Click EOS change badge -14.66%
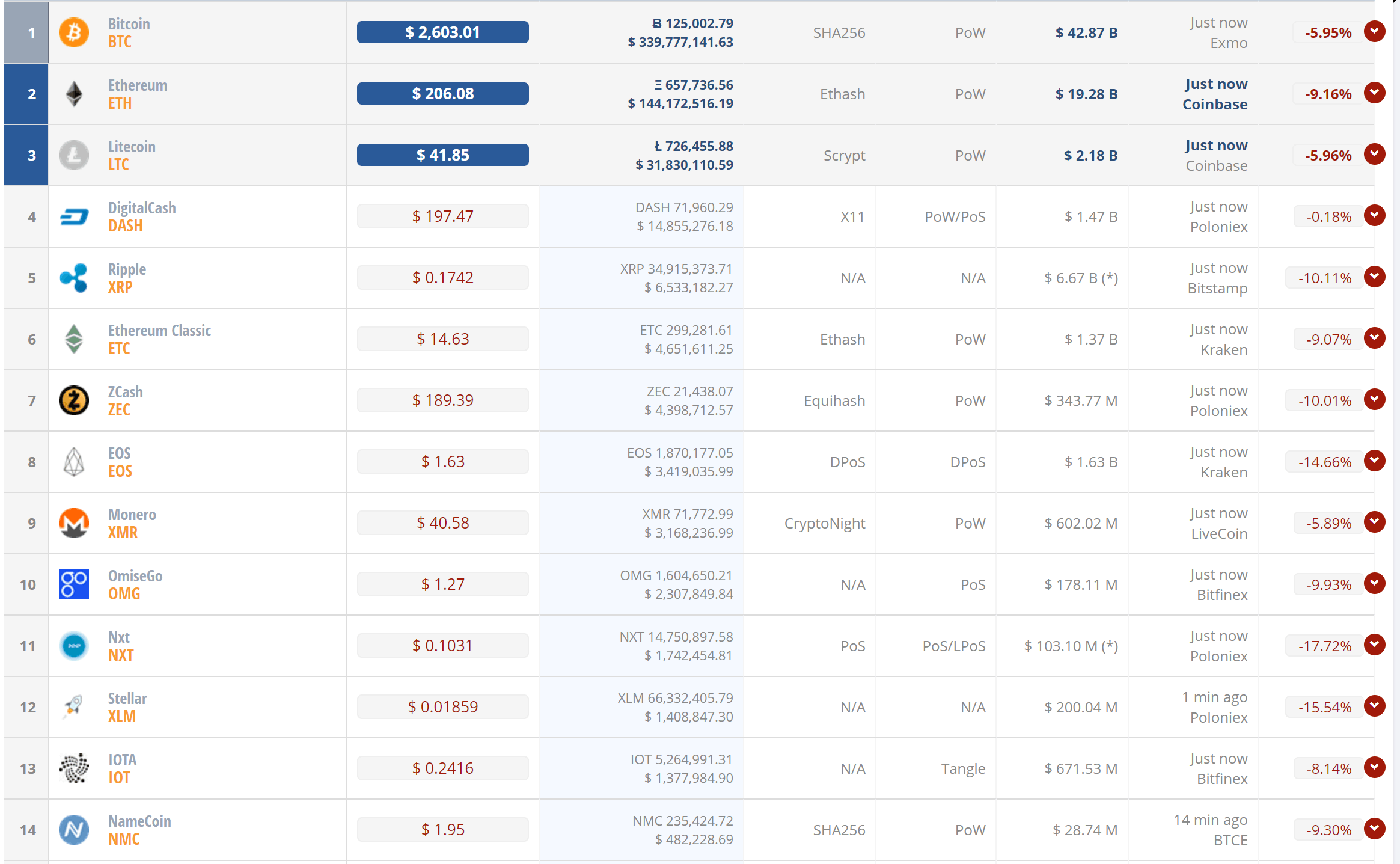The height and width of the screenshot is (864, 1400). tap(1324, 462)
